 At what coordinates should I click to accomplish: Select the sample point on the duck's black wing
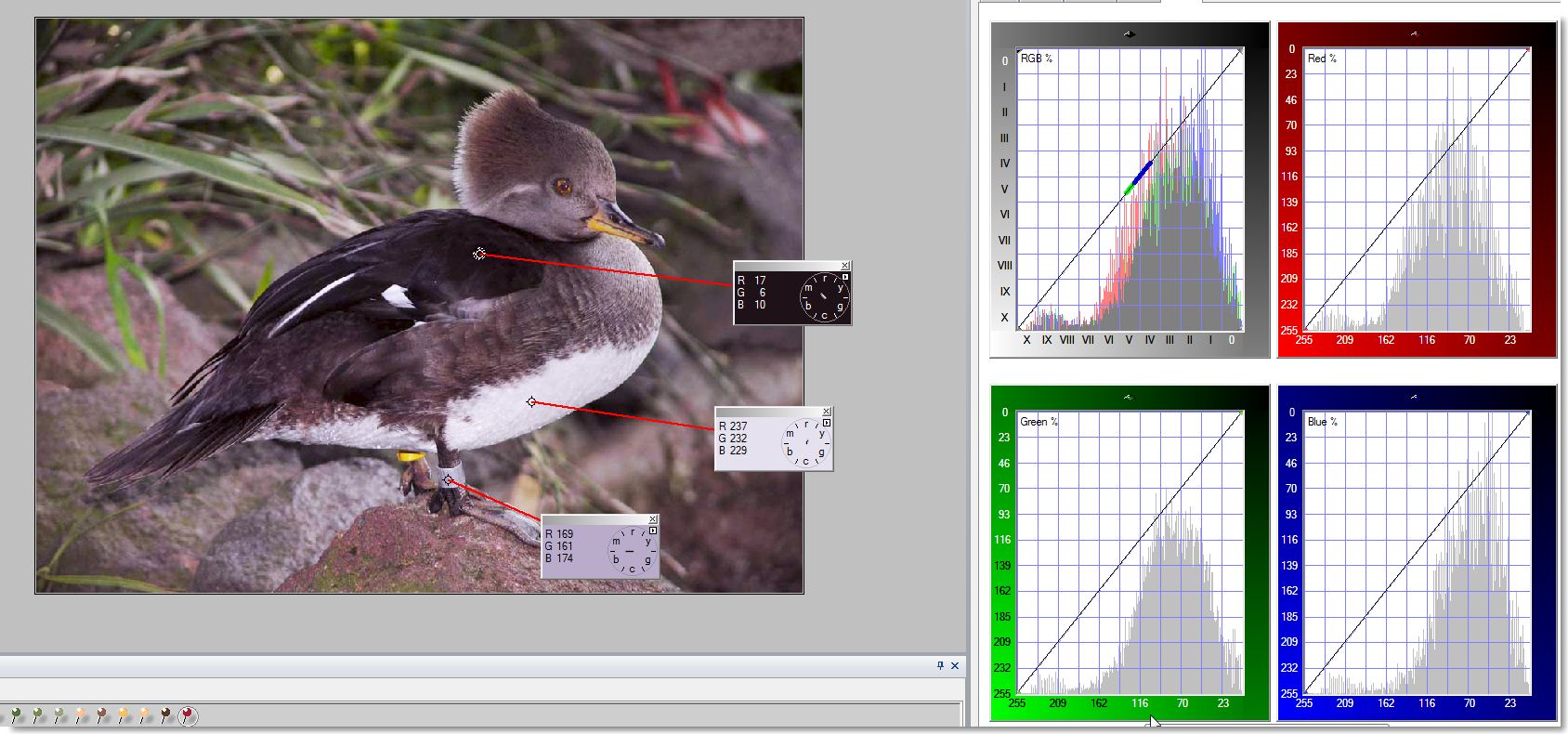coord(479,254)
